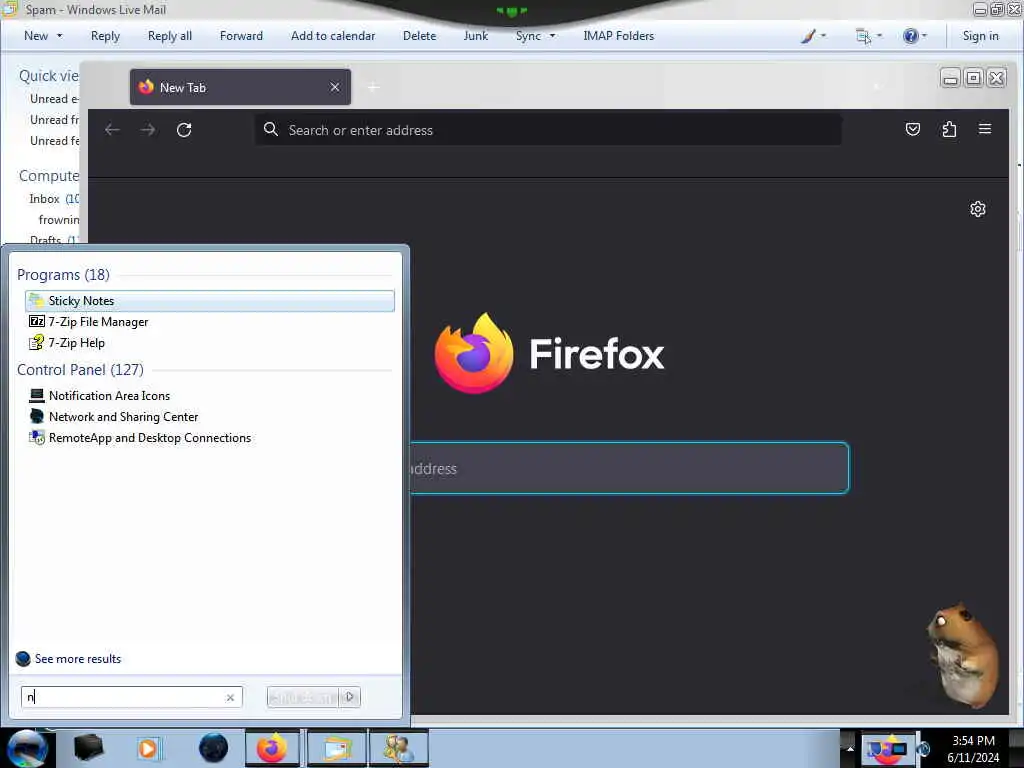1024x768 pixels.
Task: Expand the help dropdown arrow
Action: click(924, 36)
